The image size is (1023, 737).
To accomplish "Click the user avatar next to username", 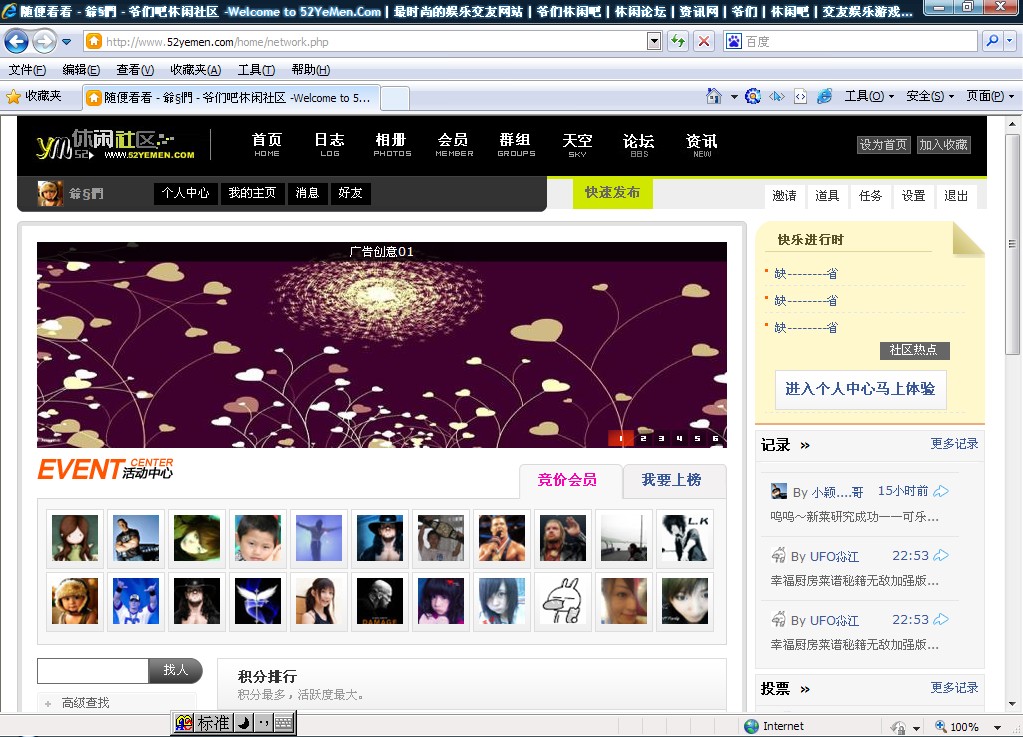I will pyautogui.click(x=50, y=194).
